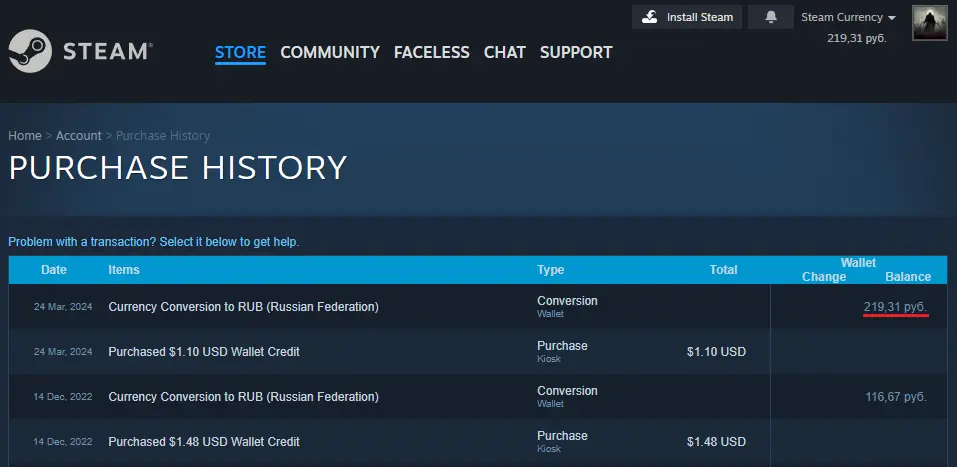Click the 116,67 руб. wallet balance
This screenshot has height=467, width=957.
[895, 397]
